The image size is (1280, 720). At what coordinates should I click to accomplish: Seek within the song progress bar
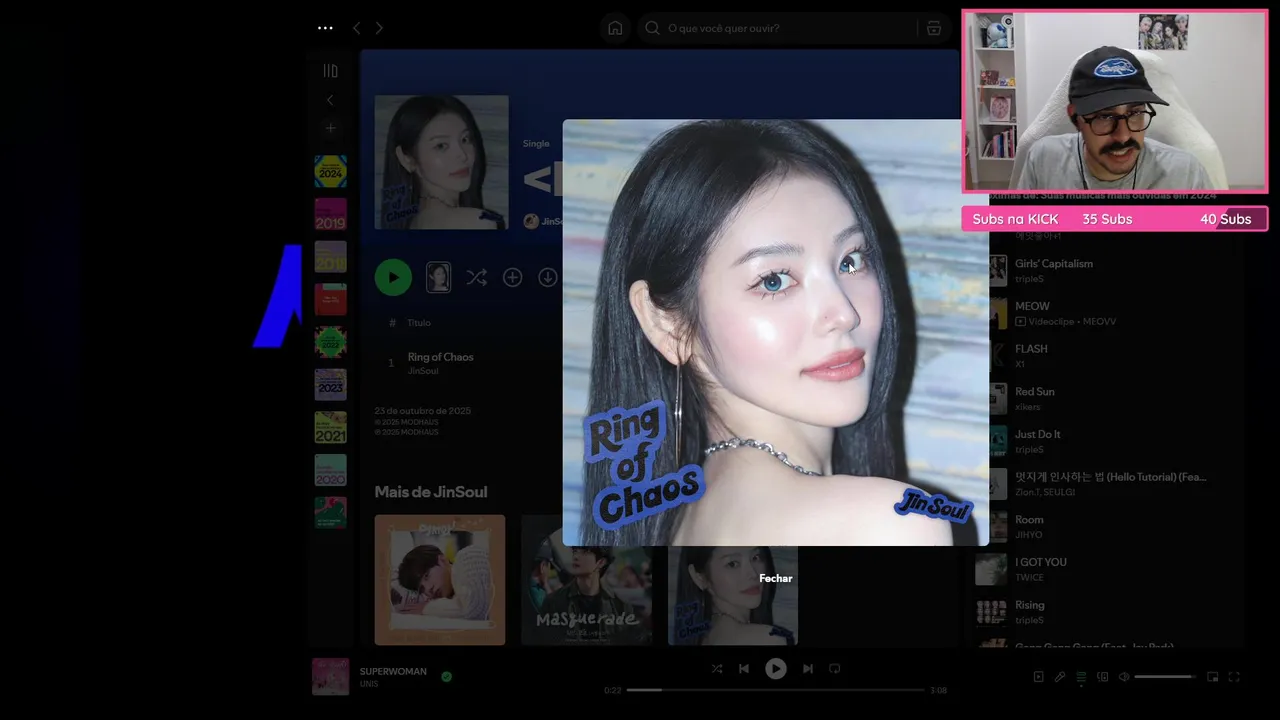point(775,690)
